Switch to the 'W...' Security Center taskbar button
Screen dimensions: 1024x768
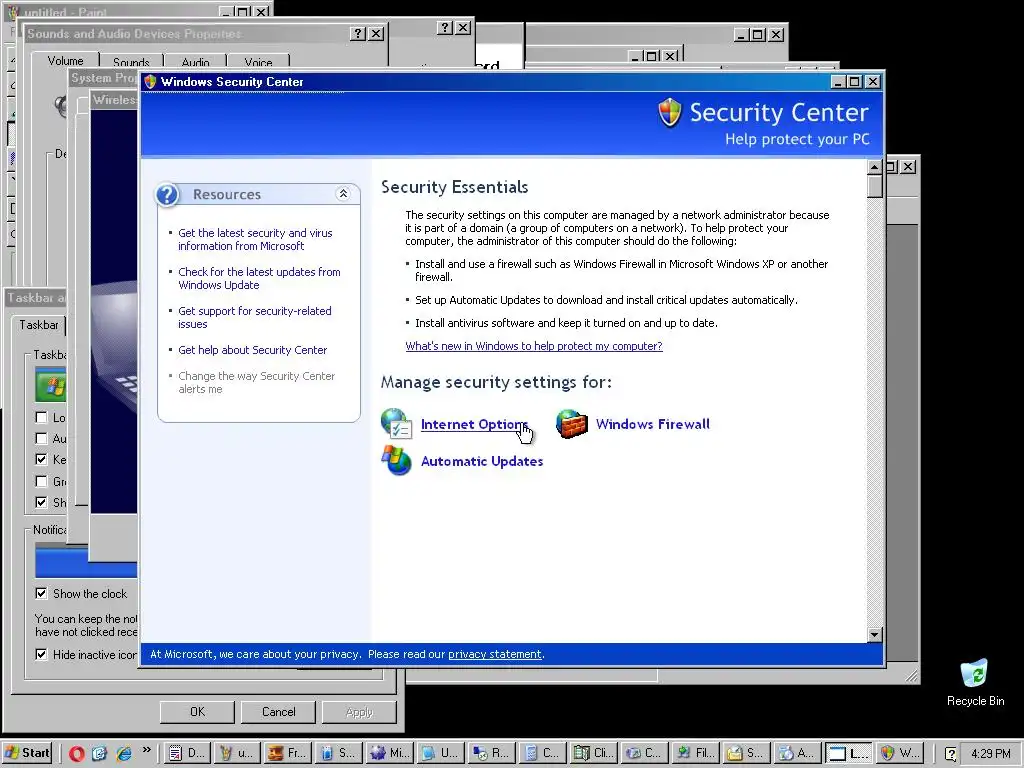click(899, 753)
